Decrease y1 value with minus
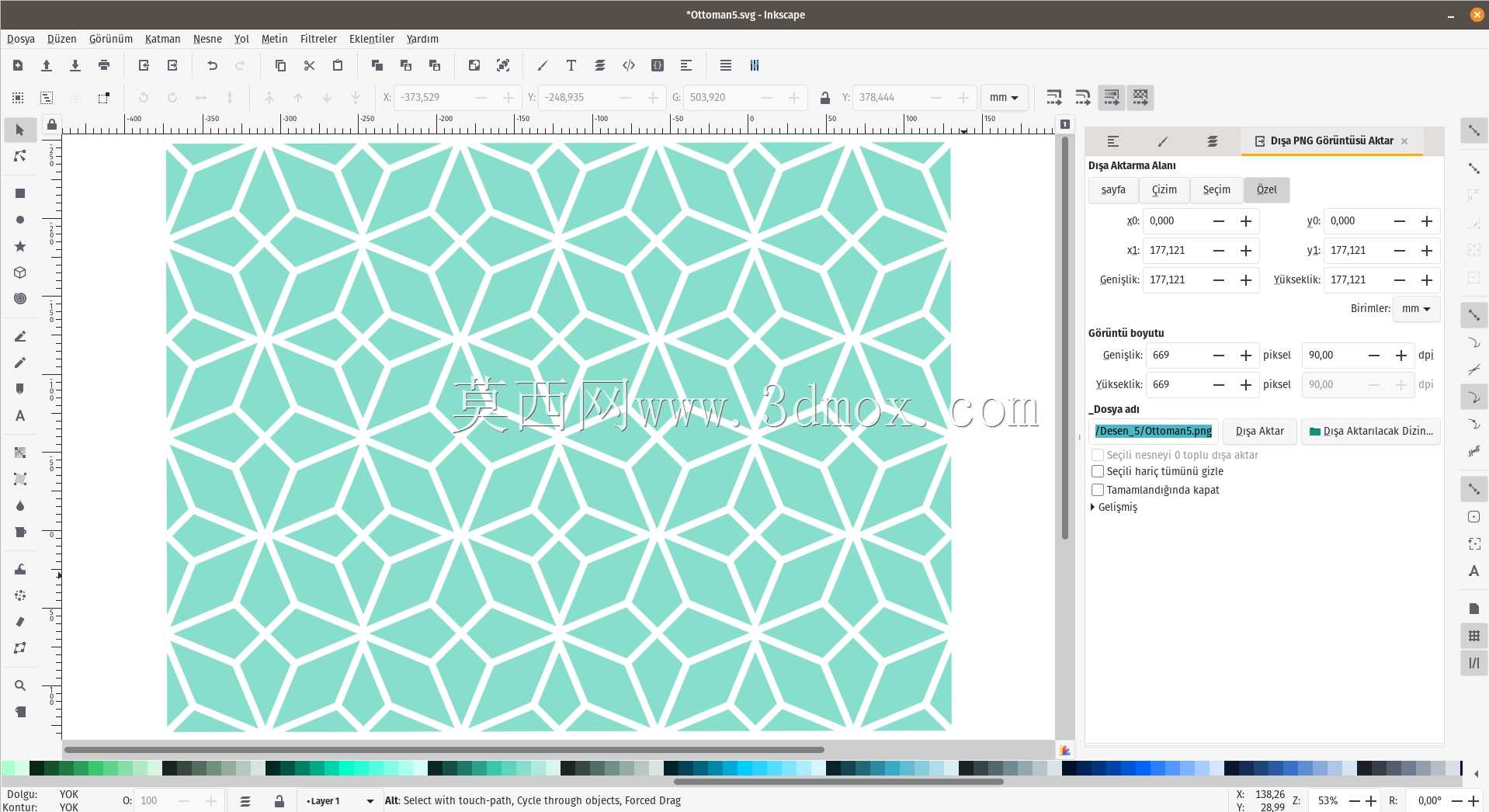 pos(1400,251)
